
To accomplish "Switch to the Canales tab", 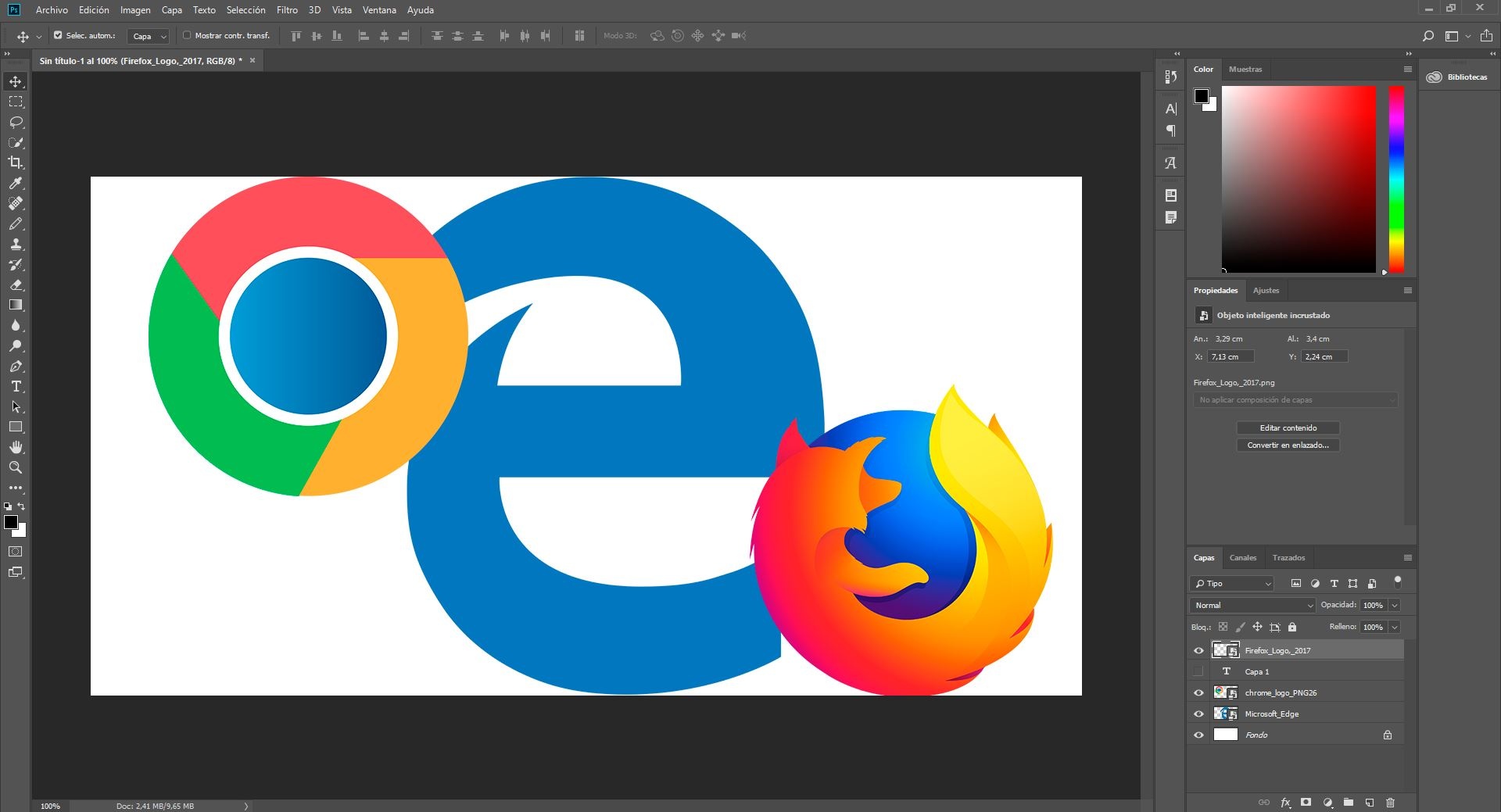I will click(x=1242, y=558).
